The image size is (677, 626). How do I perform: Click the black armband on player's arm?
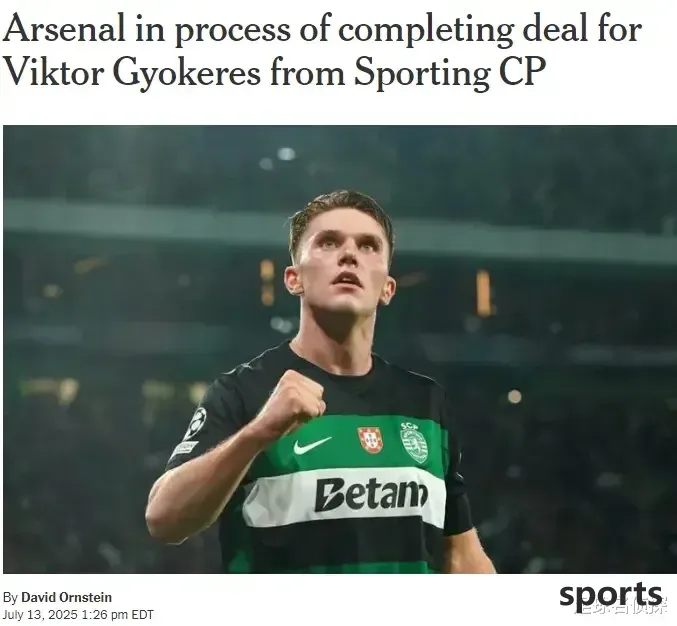click(x=458, y=514)
